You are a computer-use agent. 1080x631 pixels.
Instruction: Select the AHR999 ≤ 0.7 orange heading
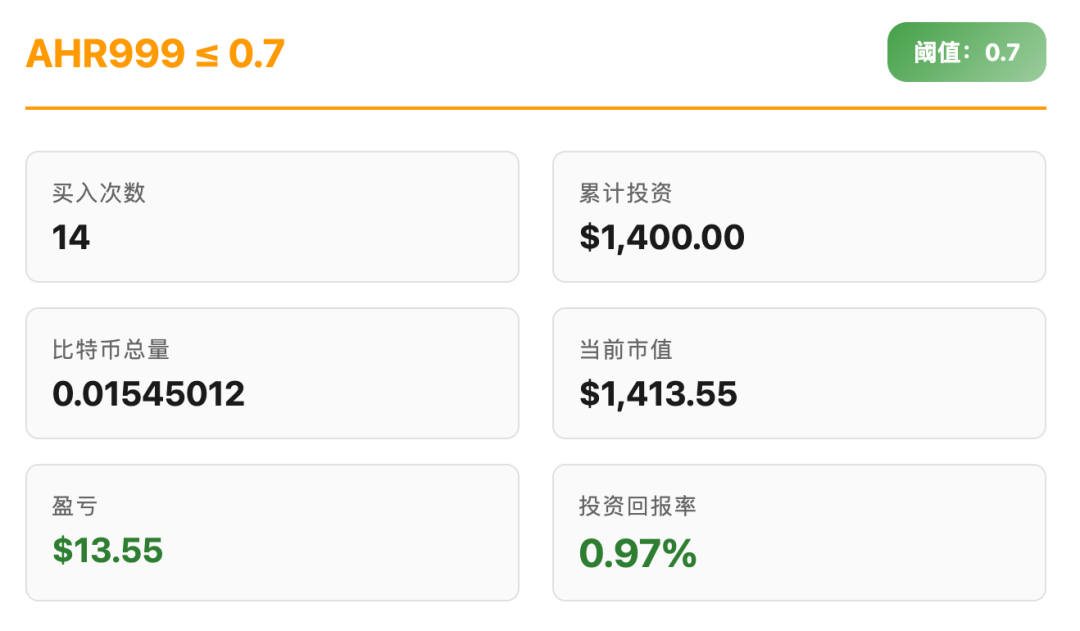point(156,53)
